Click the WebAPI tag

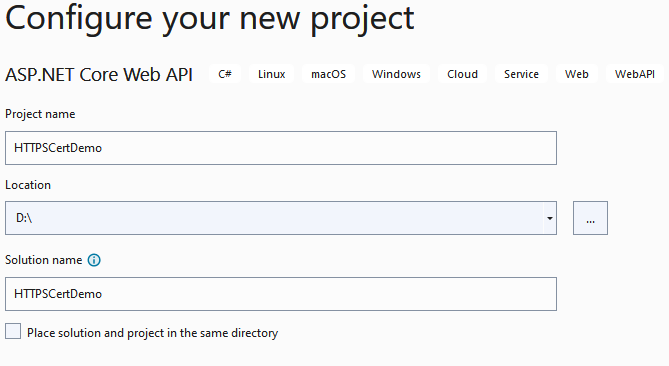coord(634,74)
